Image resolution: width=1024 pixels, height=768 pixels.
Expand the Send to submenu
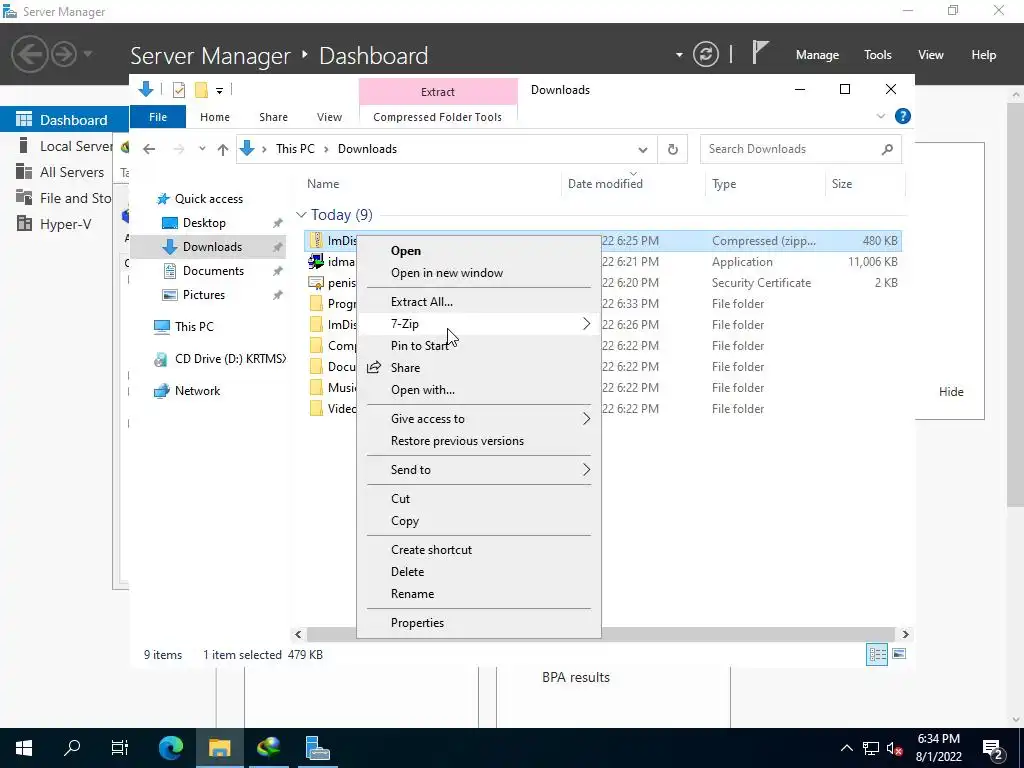[x=479, y=470]
